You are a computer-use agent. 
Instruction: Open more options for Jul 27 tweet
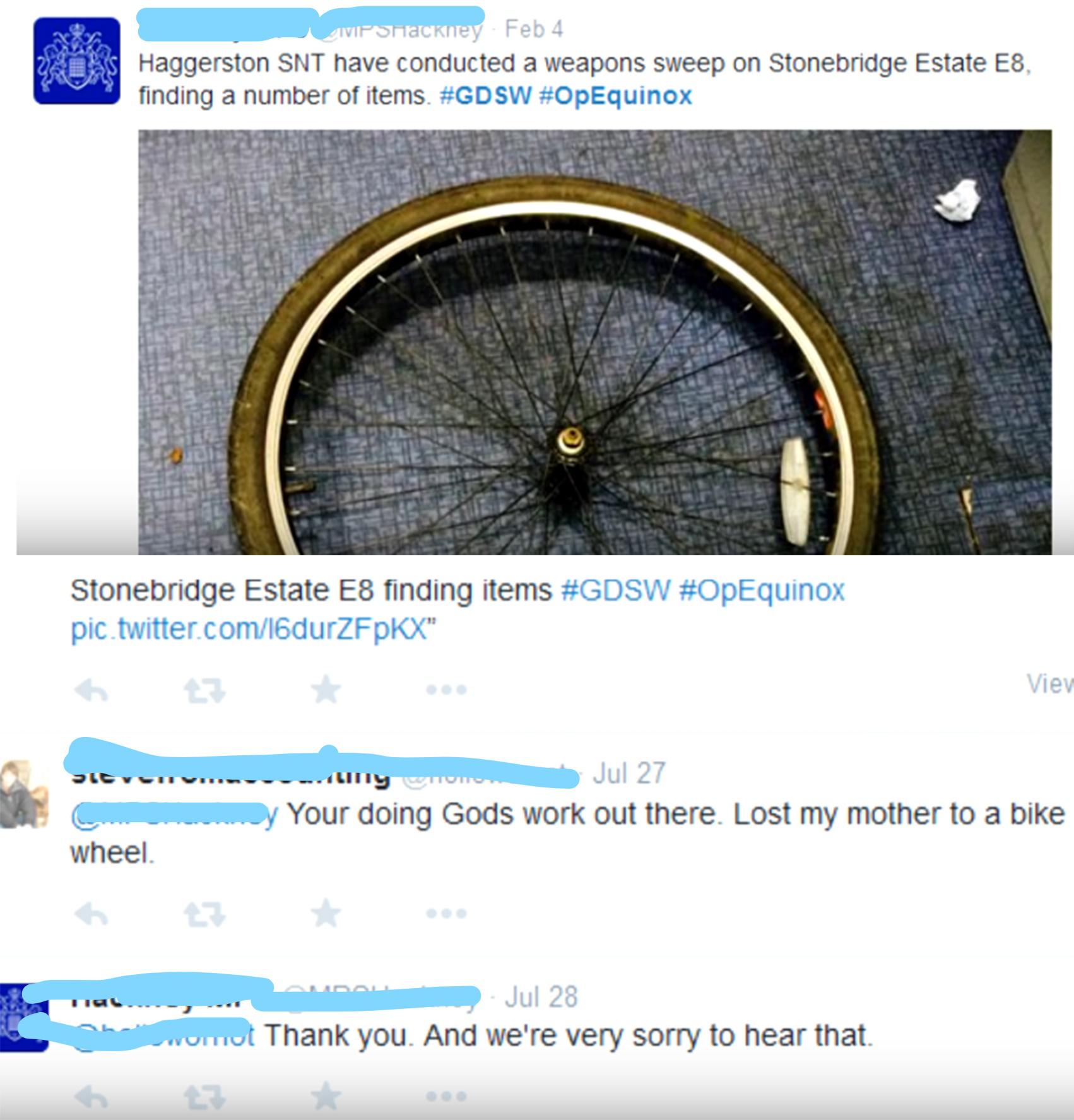(x=446, y=913)
